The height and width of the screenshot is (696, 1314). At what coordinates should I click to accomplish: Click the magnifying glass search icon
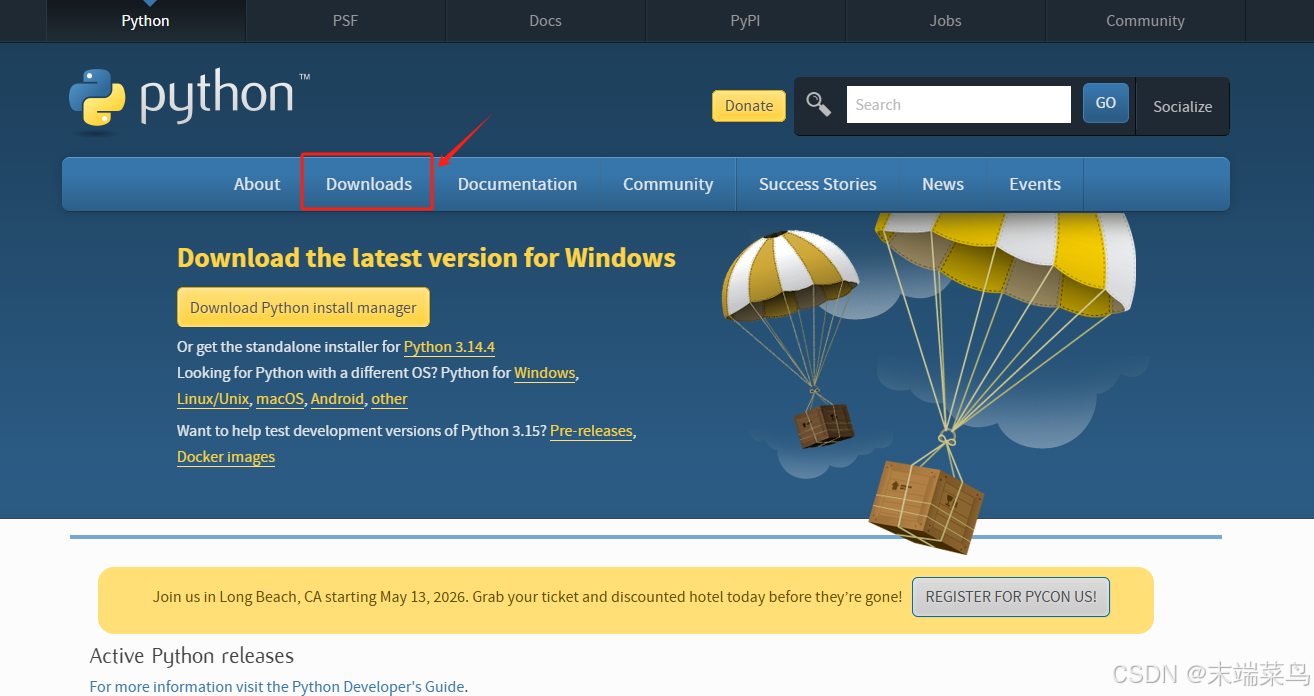(819, 104)
